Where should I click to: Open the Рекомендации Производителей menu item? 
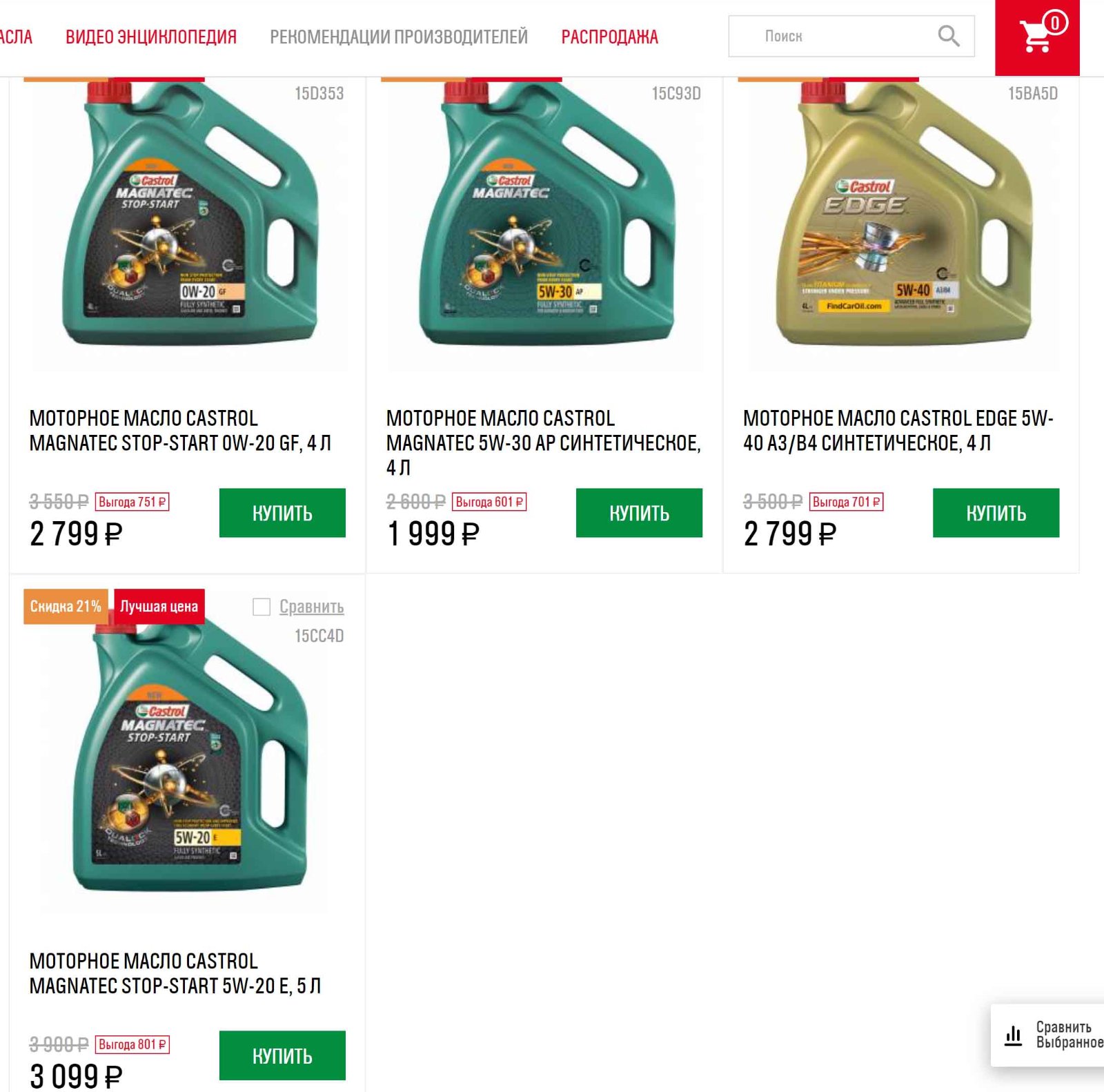point(399,37)
